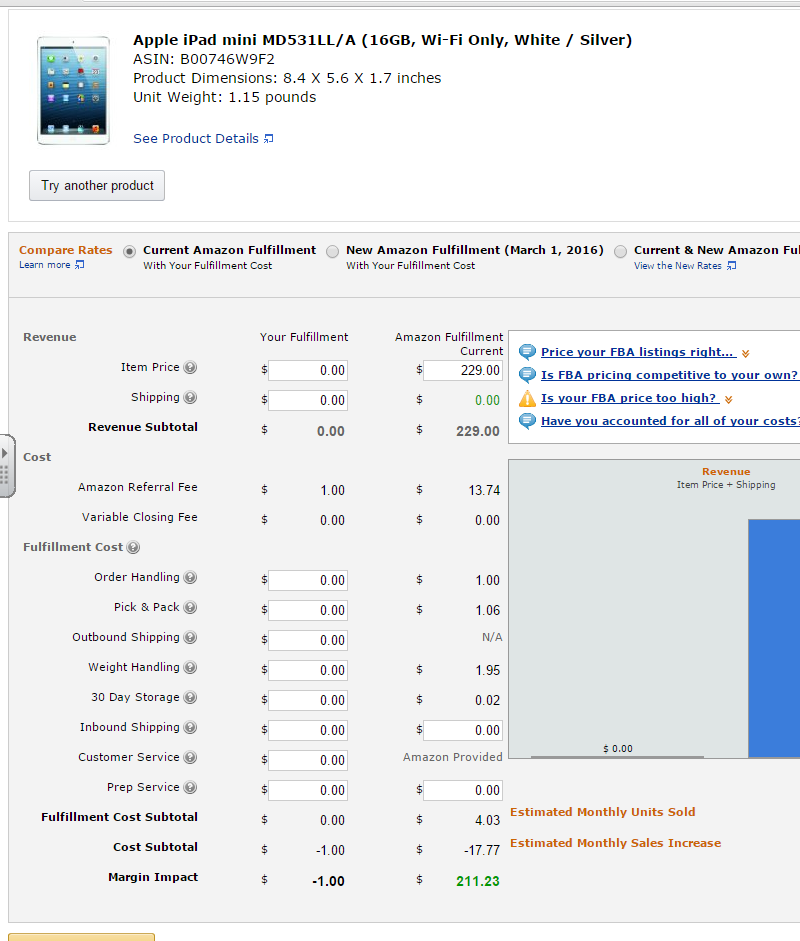Click help icon next to Shipping
800x941 pixels.
click(190, 397)
